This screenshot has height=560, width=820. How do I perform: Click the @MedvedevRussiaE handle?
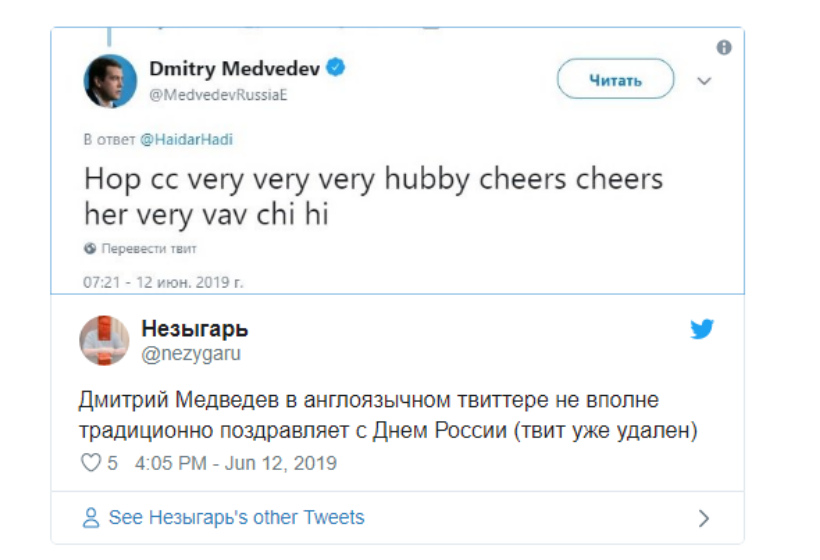coord(218,92)
